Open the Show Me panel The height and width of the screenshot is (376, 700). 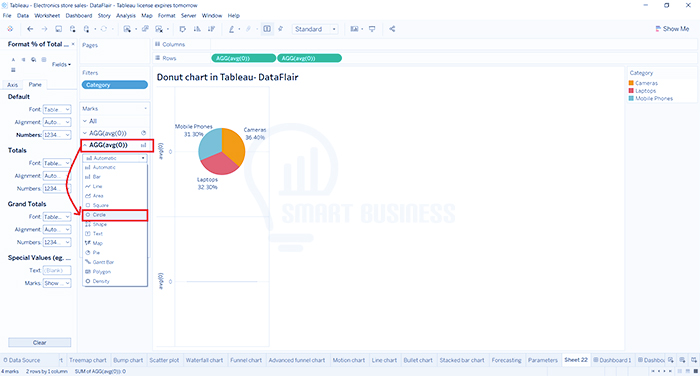[672, 29]
